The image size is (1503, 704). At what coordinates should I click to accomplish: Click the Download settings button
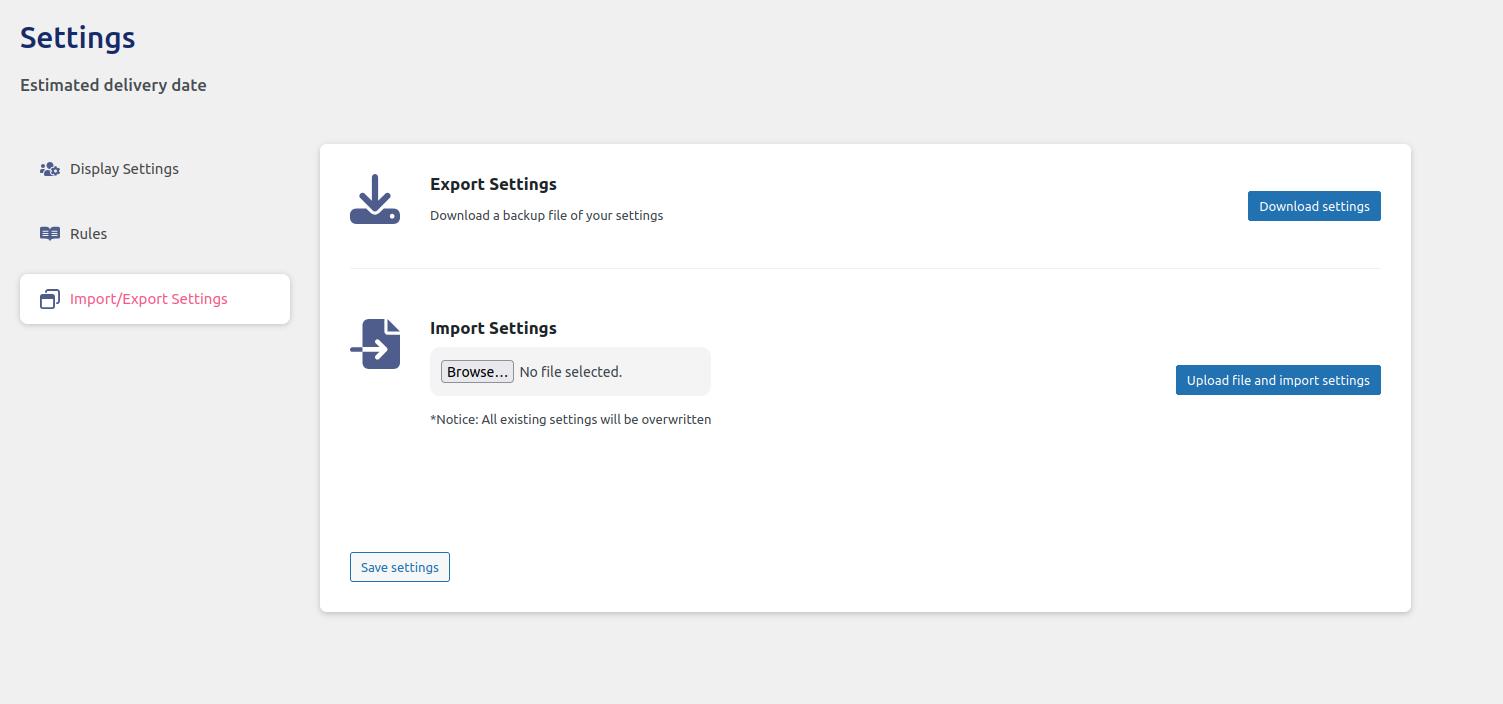click(x=1314, y=206)
